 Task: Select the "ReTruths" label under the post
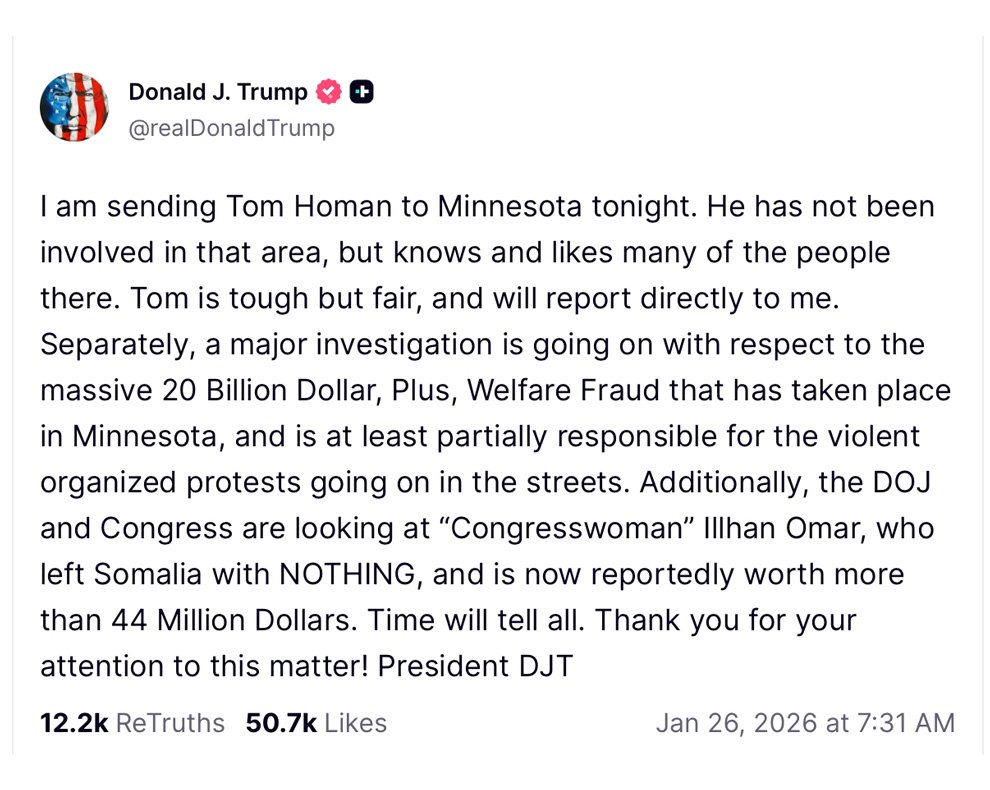[171, 723]
